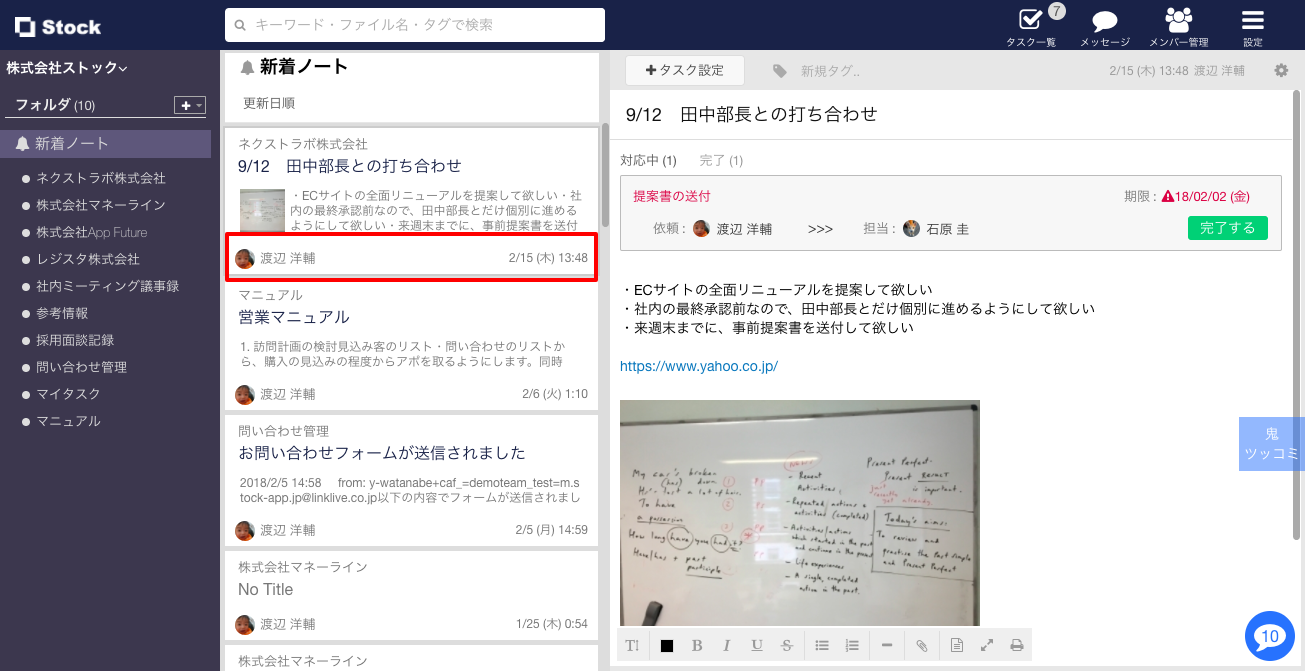Open the chat bubble with 10 badge
Image resolution: width=1305 pixels, height=671 pixels.
(1269, 636)
